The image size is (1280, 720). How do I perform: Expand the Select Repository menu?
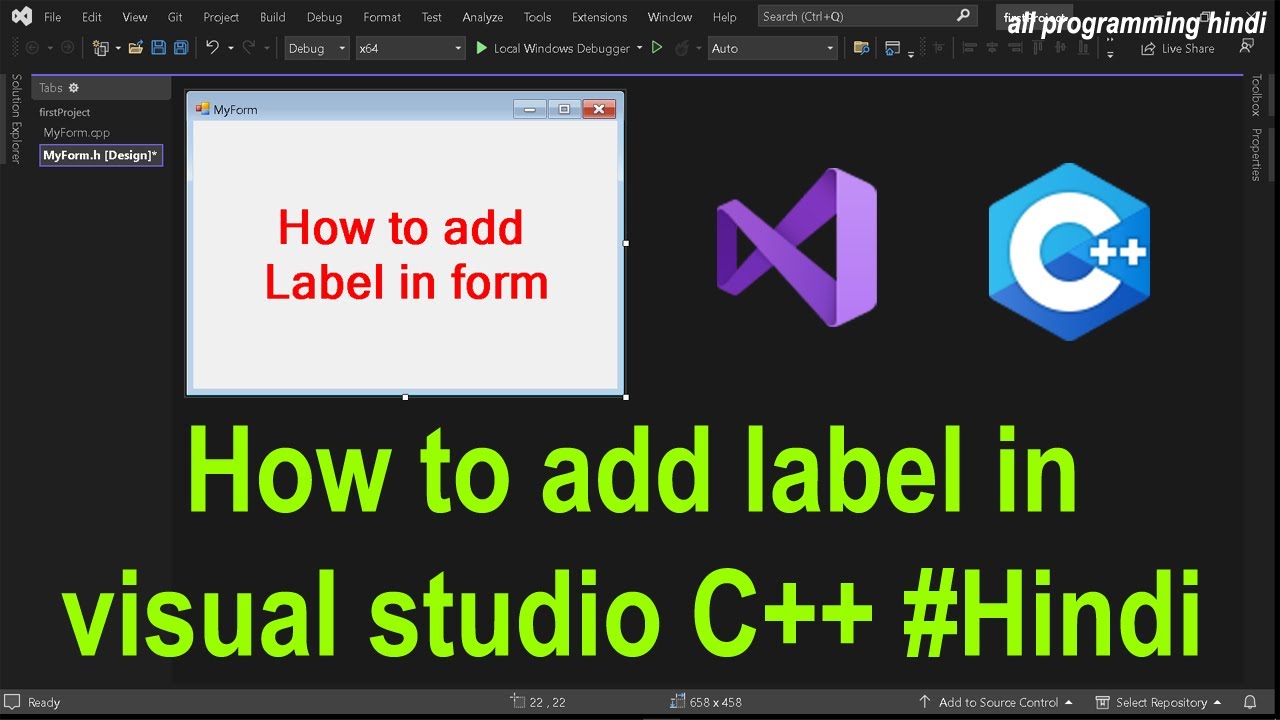point(1159,702)
